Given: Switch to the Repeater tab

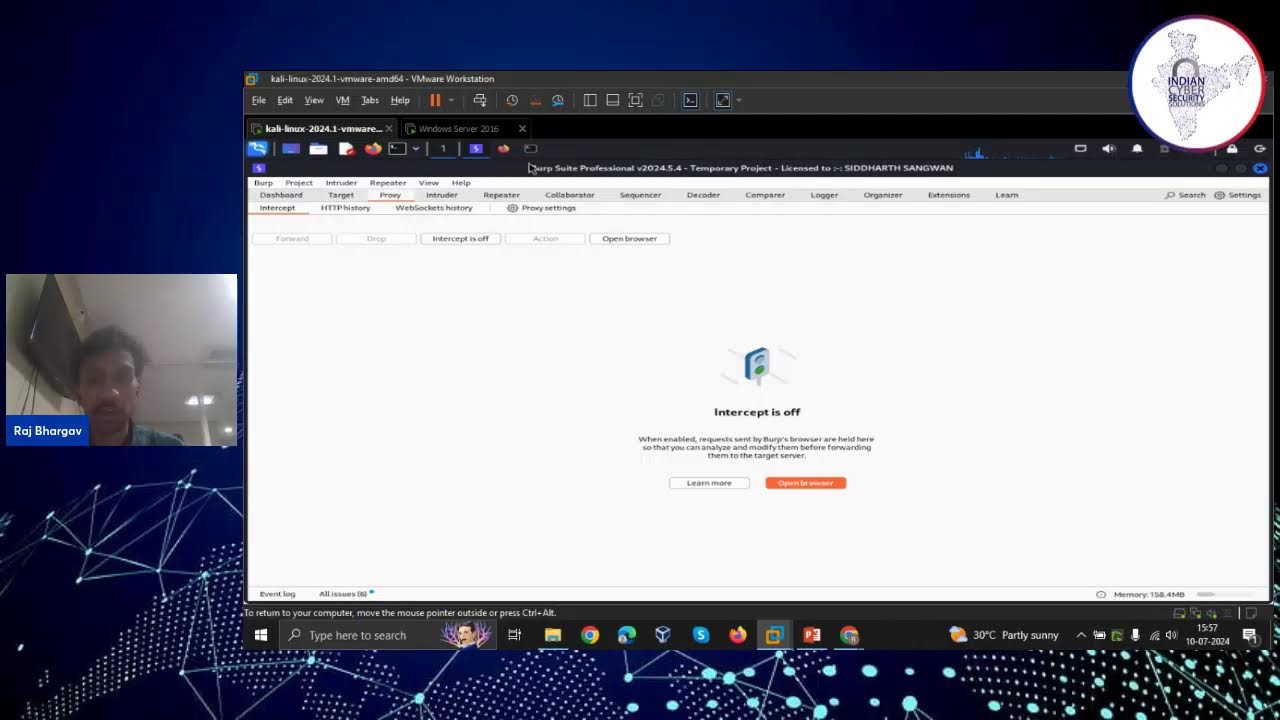Looking at the screenshot, I should pos(501,195).
